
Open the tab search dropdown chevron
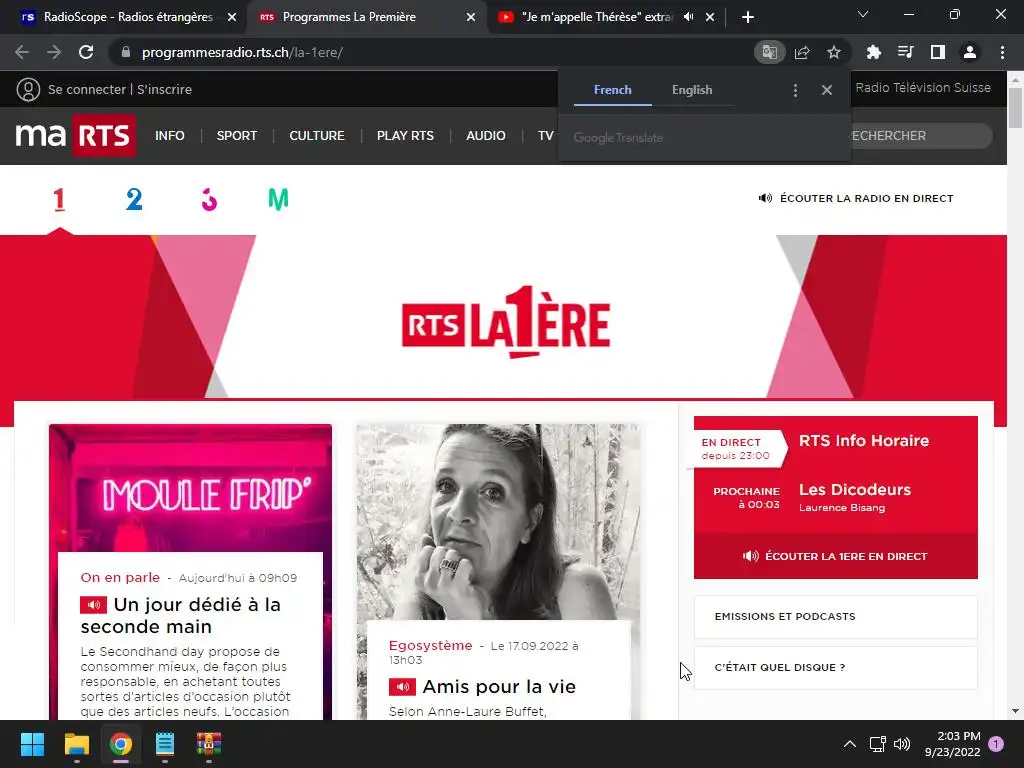[863, 14]
